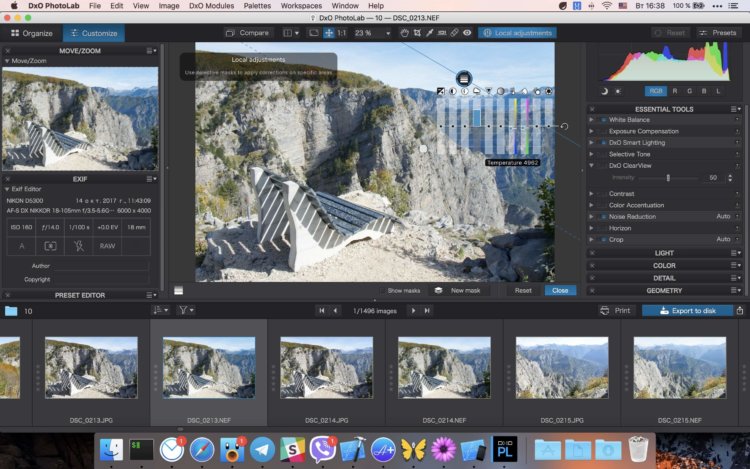Select the RGB histogram channel
The image size is (750, 469).
[656, 91]
